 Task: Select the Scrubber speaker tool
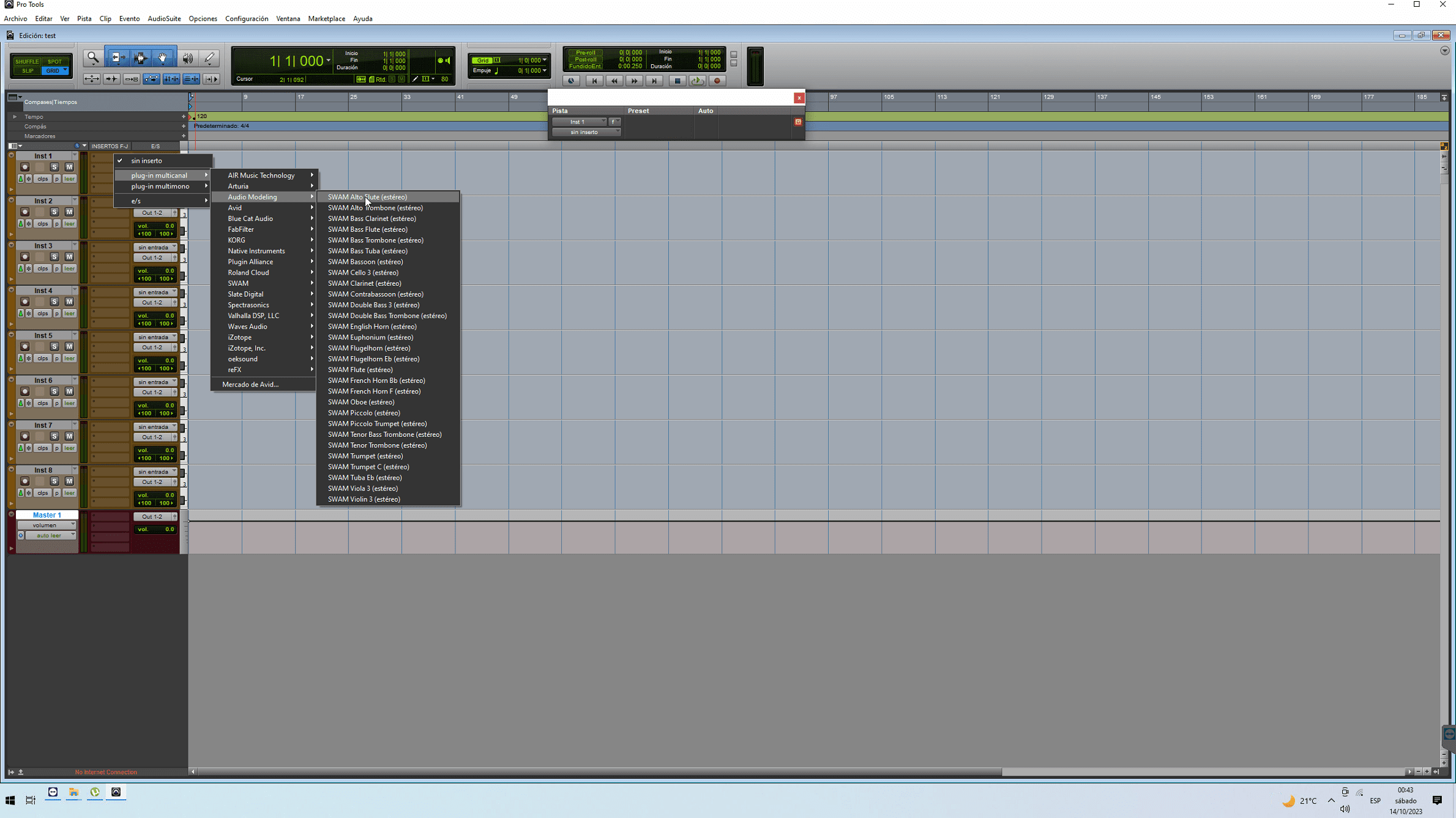tap(187, 58)
